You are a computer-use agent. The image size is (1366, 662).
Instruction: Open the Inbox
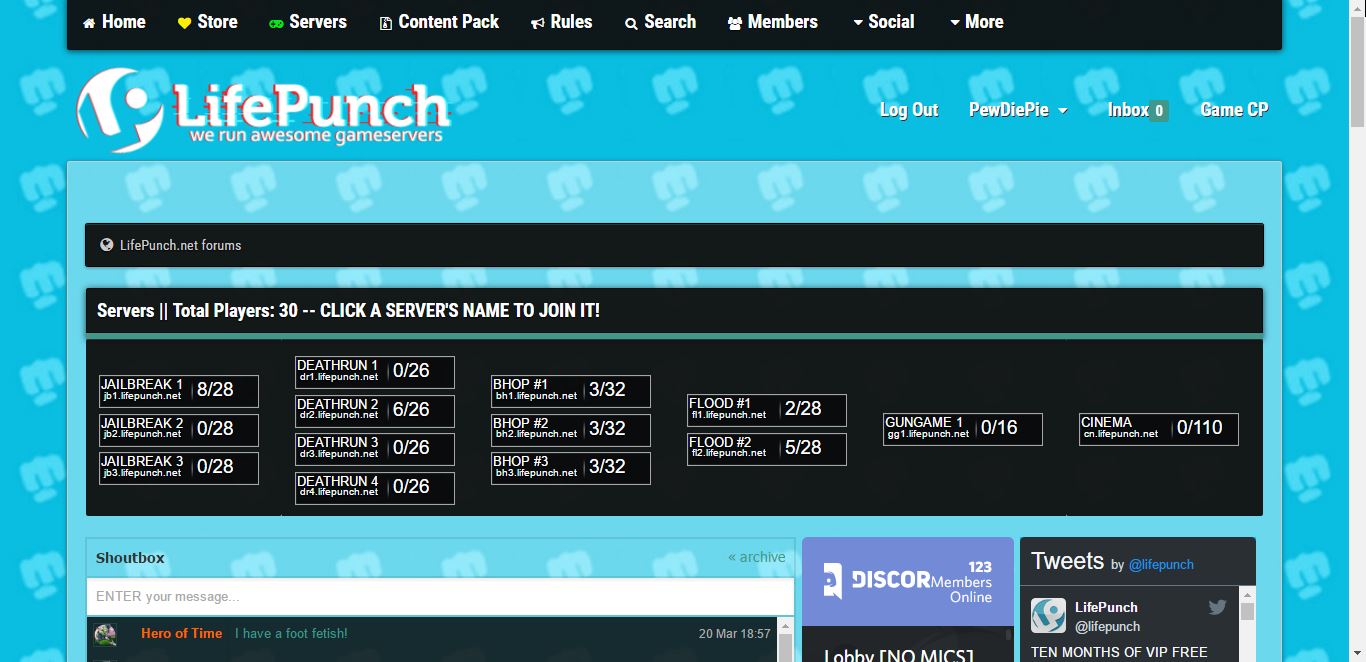(x=1137, y=110)
